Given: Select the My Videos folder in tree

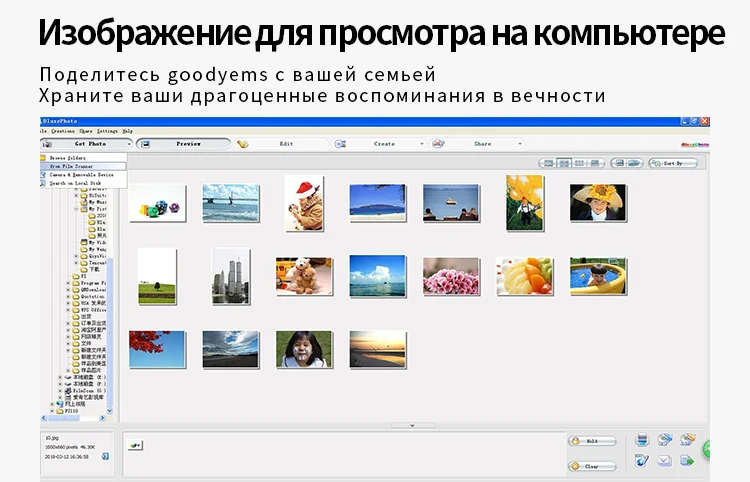Looking at the screenshot, I should pyautogui.click(x=93, y=242).
